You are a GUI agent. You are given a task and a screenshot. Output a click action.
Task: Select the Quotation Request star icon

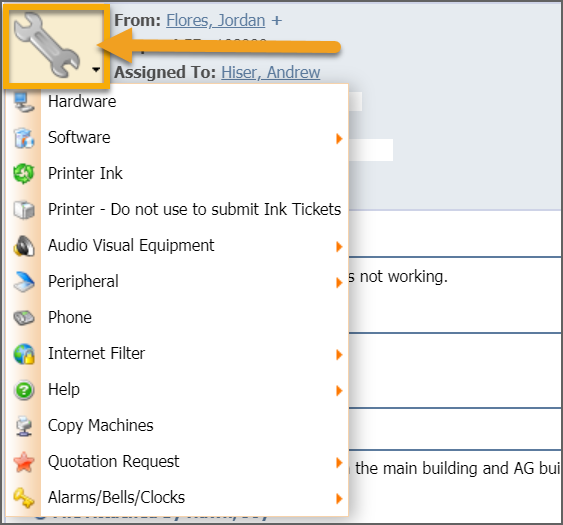pyautogui.click(x=24, y=462)
